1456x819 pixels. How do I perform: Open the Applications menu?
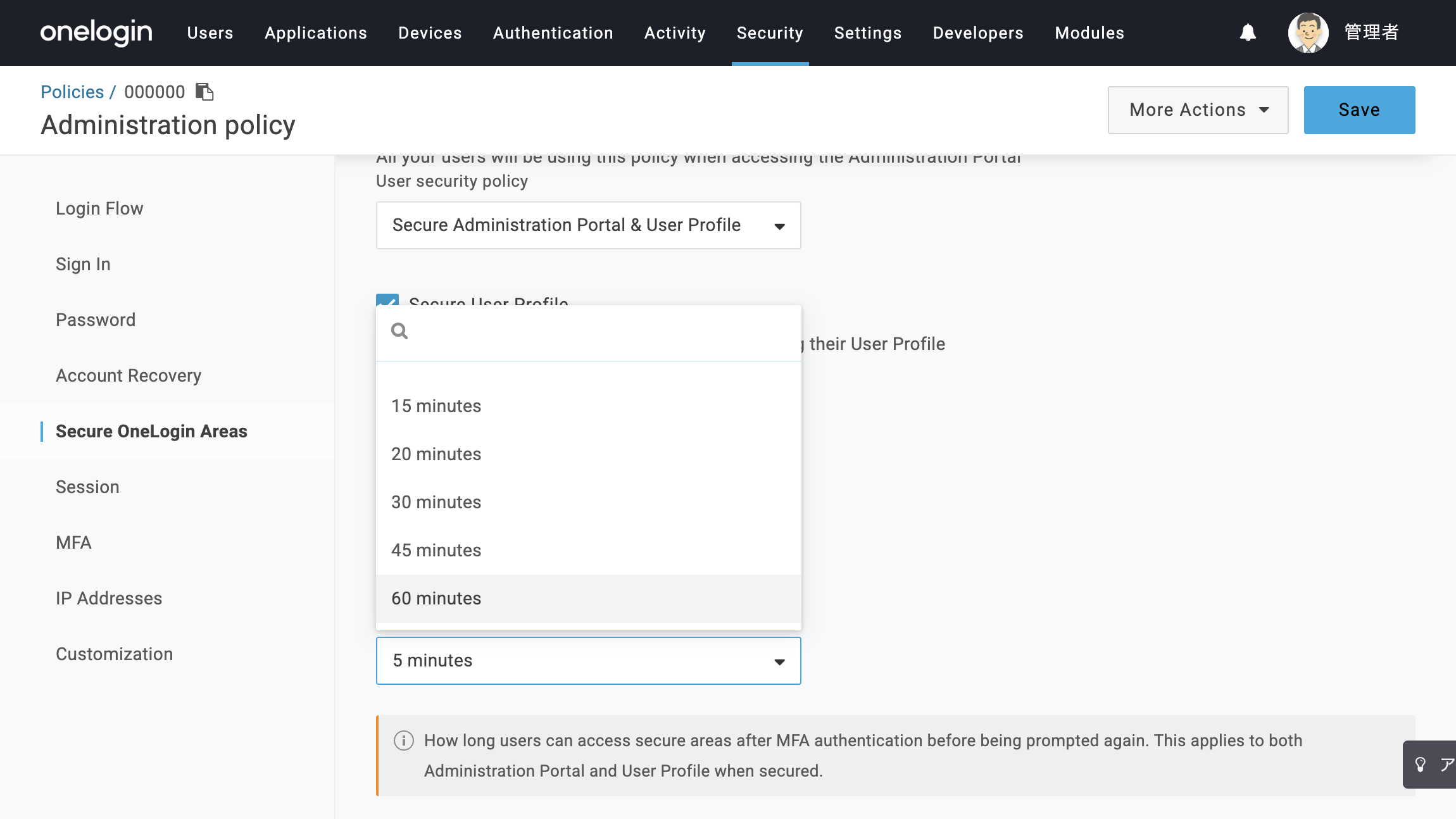[x=316, y=33]
